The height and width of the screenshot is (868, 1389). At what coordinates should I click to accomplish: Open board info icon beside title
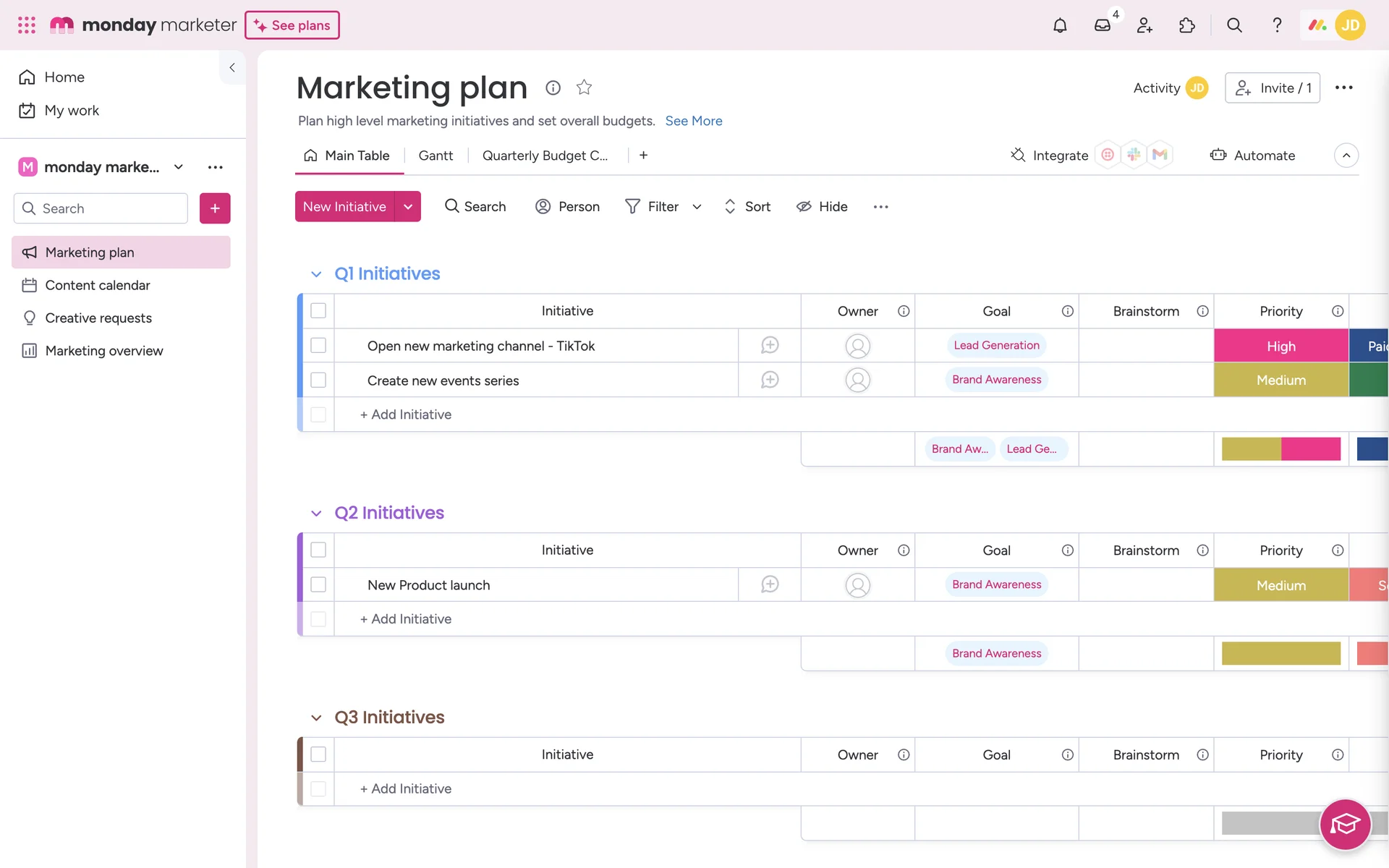point(553,88)
